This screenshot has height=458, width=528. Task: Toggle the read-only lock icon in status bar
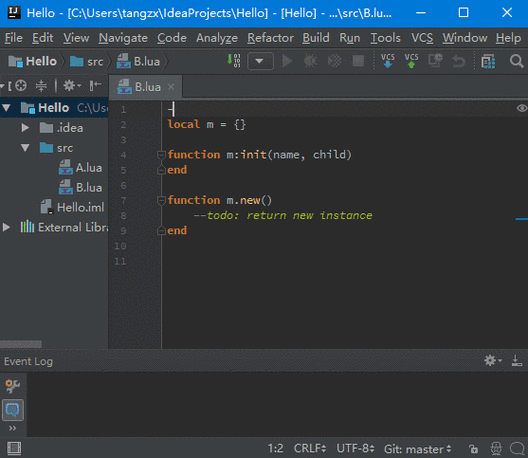[x=473, y=449]
